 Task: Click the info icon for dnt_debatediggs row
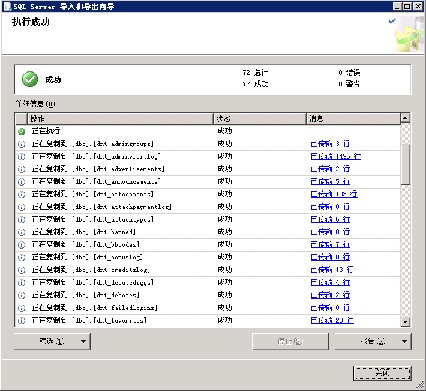click(22, 282)
